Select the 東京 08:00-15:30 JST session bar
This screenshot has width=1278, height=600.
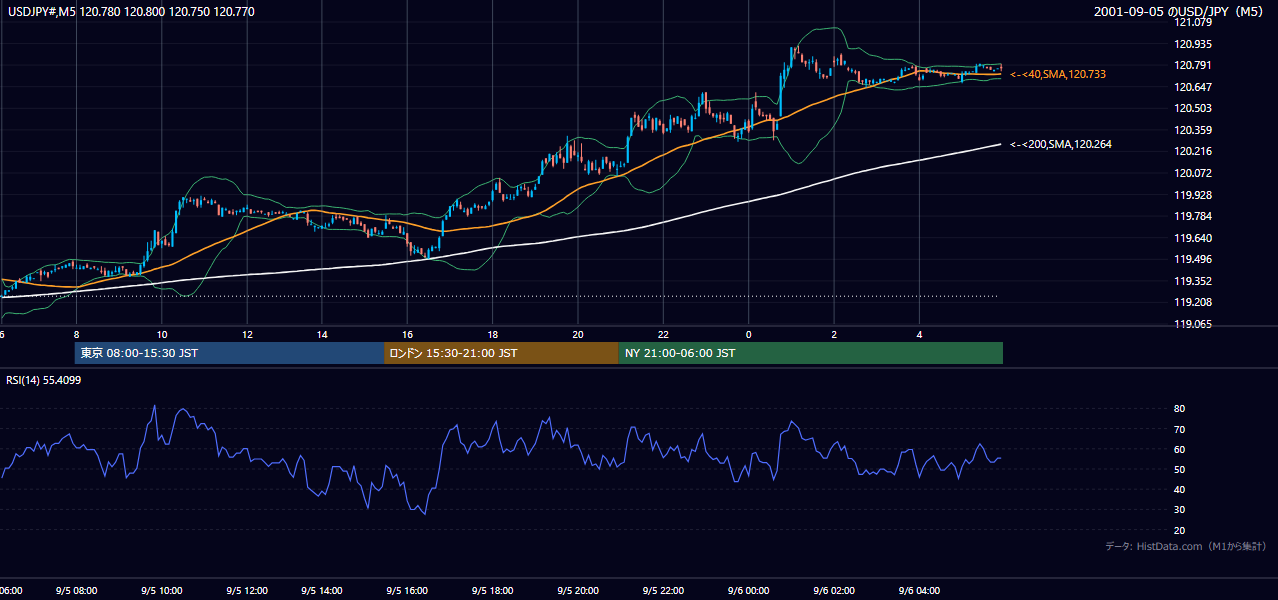tap(229, 353)
